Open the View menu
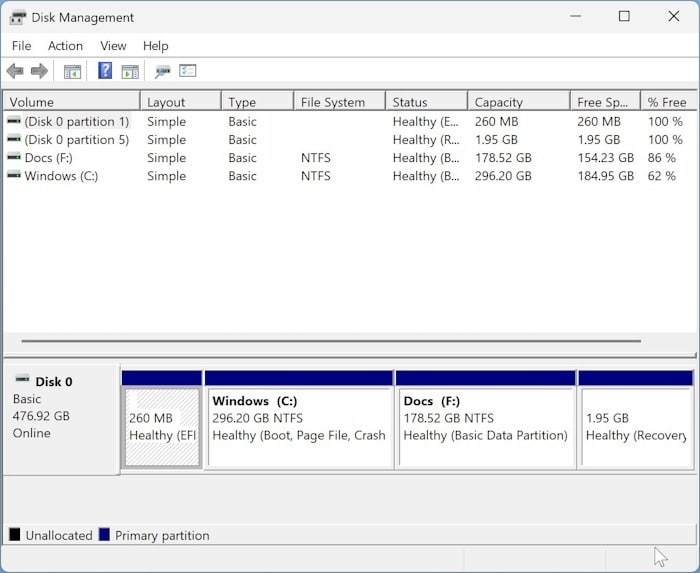700x573 pixels. click(x=113, y=46)
